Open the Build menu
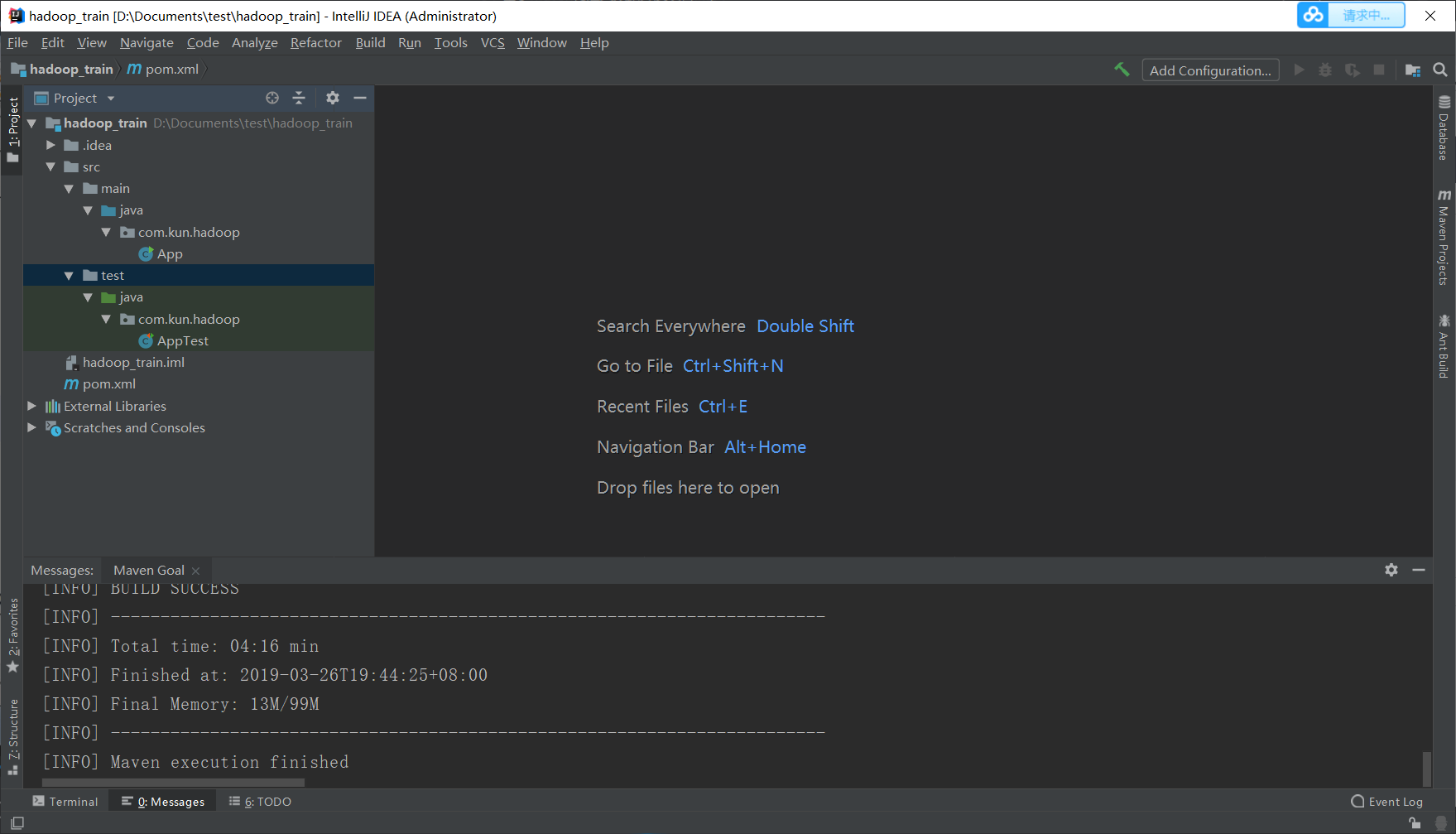1456x834 pixels. (370, 43)
